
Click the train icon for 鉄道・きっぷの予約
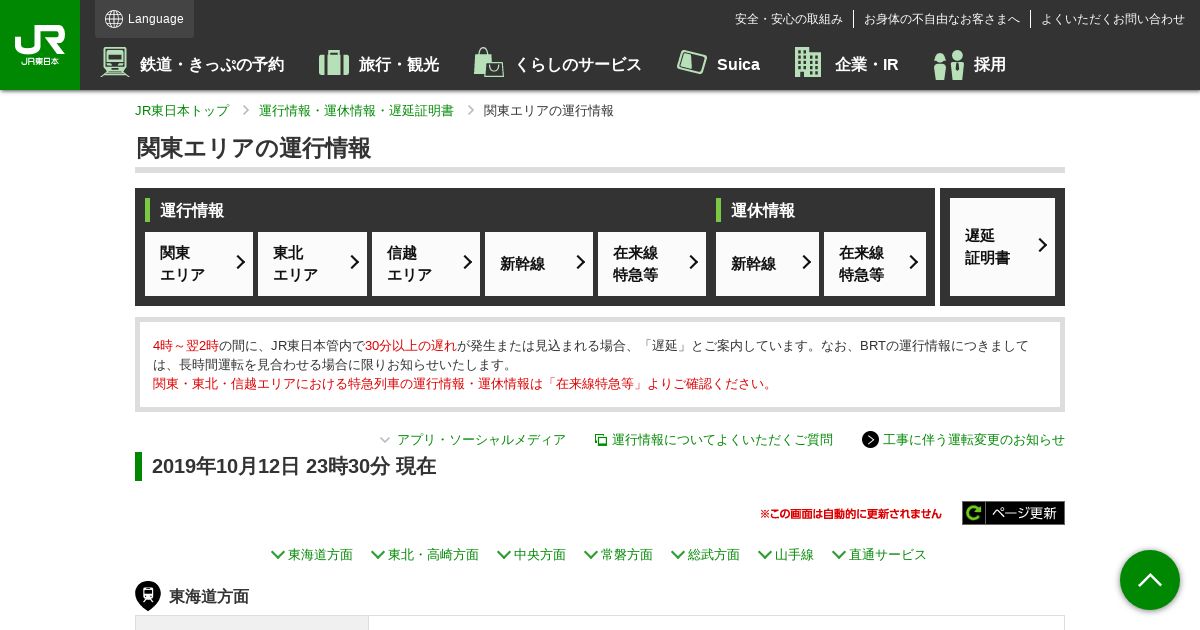tap(115, 62)
